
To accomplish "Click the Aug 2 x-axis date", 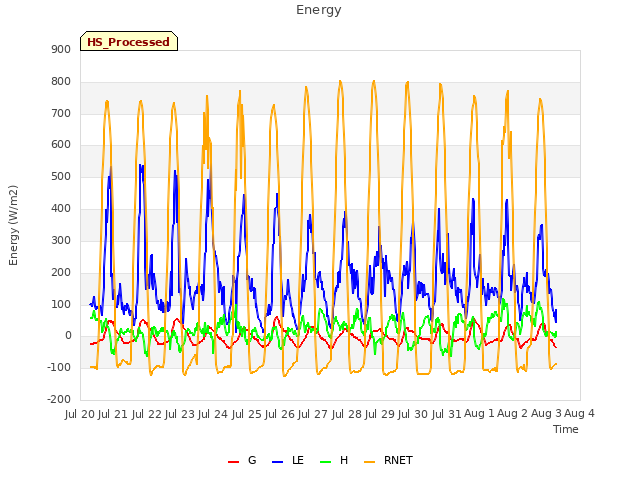I will coord(513,414).
